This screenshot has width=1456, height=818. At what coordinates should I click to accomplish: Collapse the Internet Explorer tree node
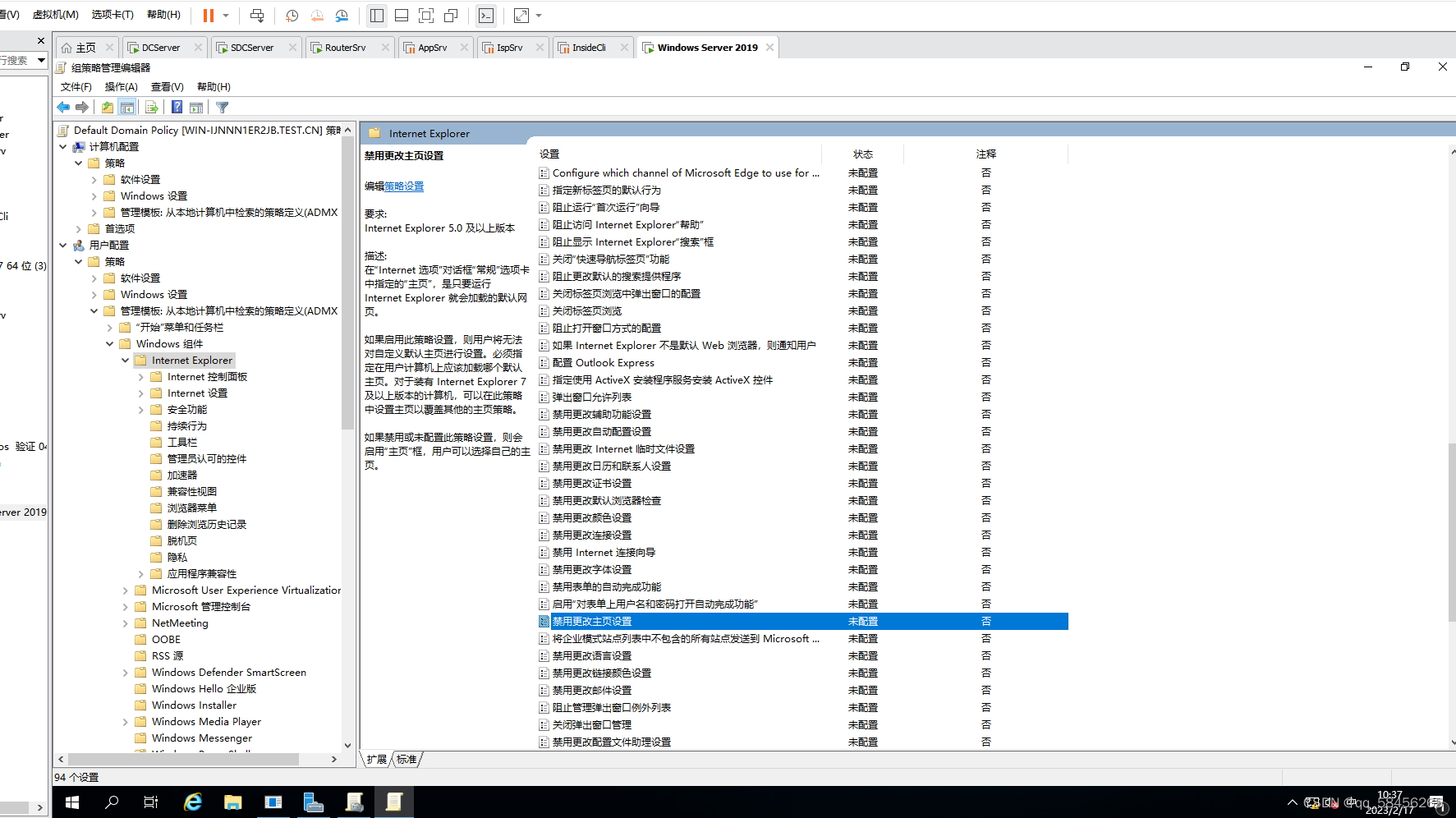click(x=125, y=360)
